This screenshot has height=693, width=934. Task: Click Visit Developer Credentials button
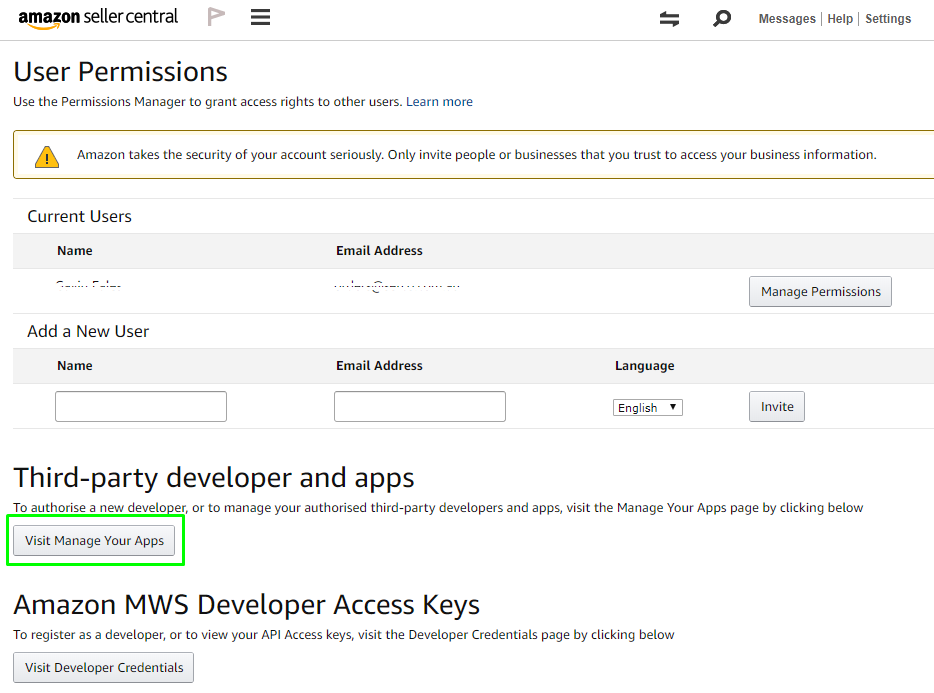pos(104,668)
